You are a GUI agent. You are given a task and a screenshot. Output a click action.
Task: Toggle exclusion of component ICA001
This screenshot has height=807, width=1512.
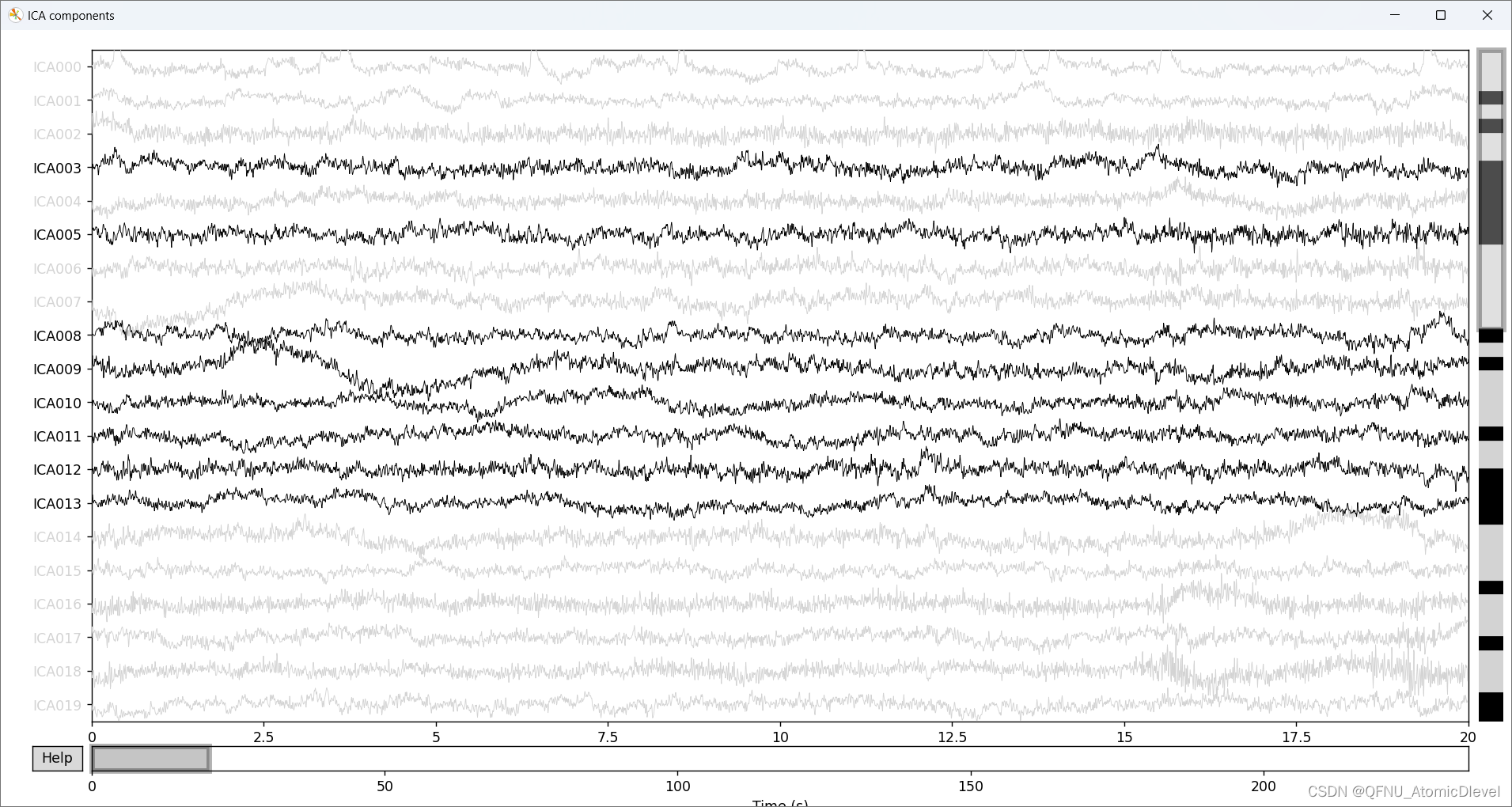click(x=57, y=101)
